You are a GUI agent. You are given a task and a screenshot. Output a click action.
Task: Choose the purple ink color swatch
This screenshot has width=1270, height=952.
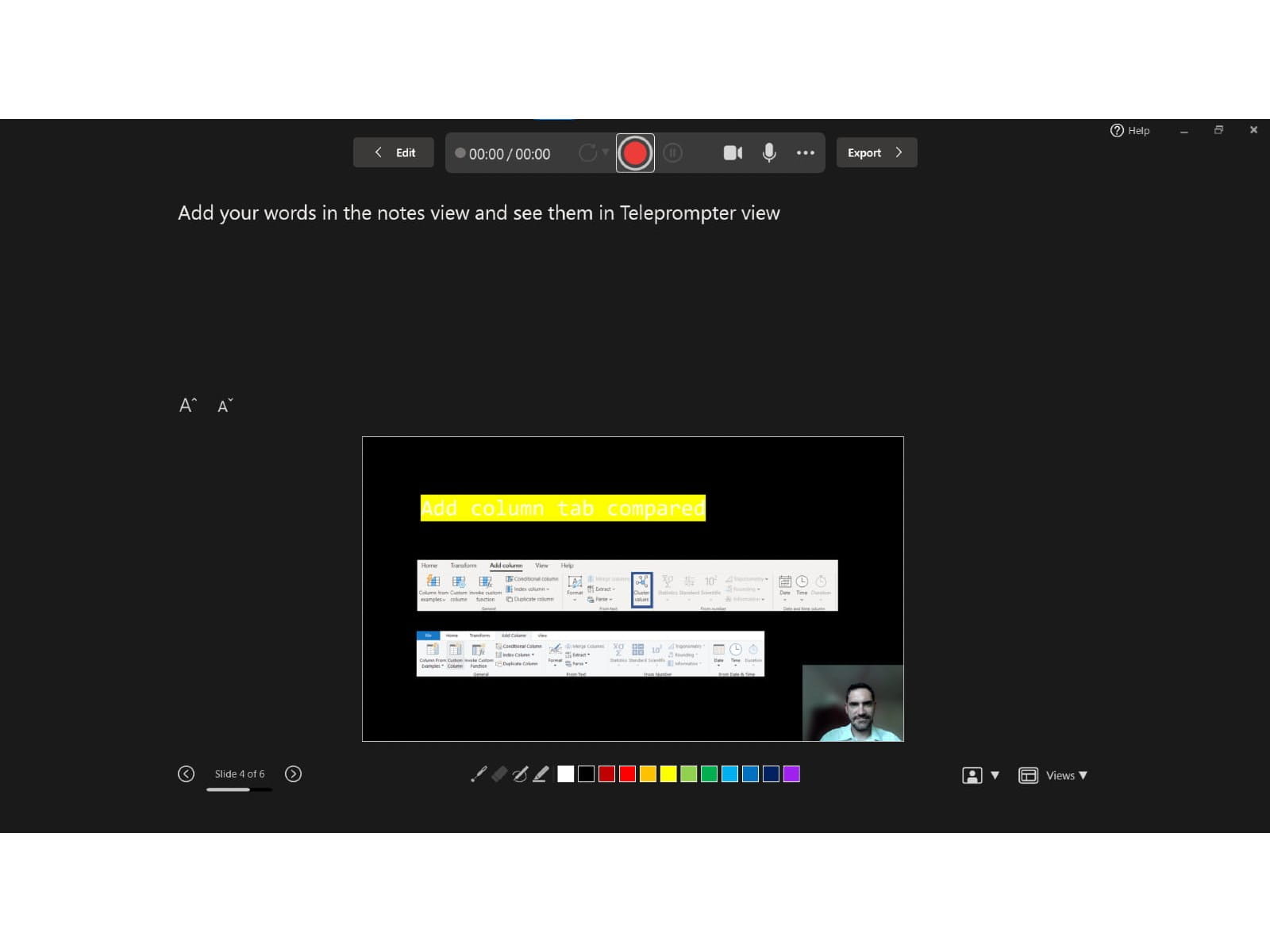coord(791,774)
